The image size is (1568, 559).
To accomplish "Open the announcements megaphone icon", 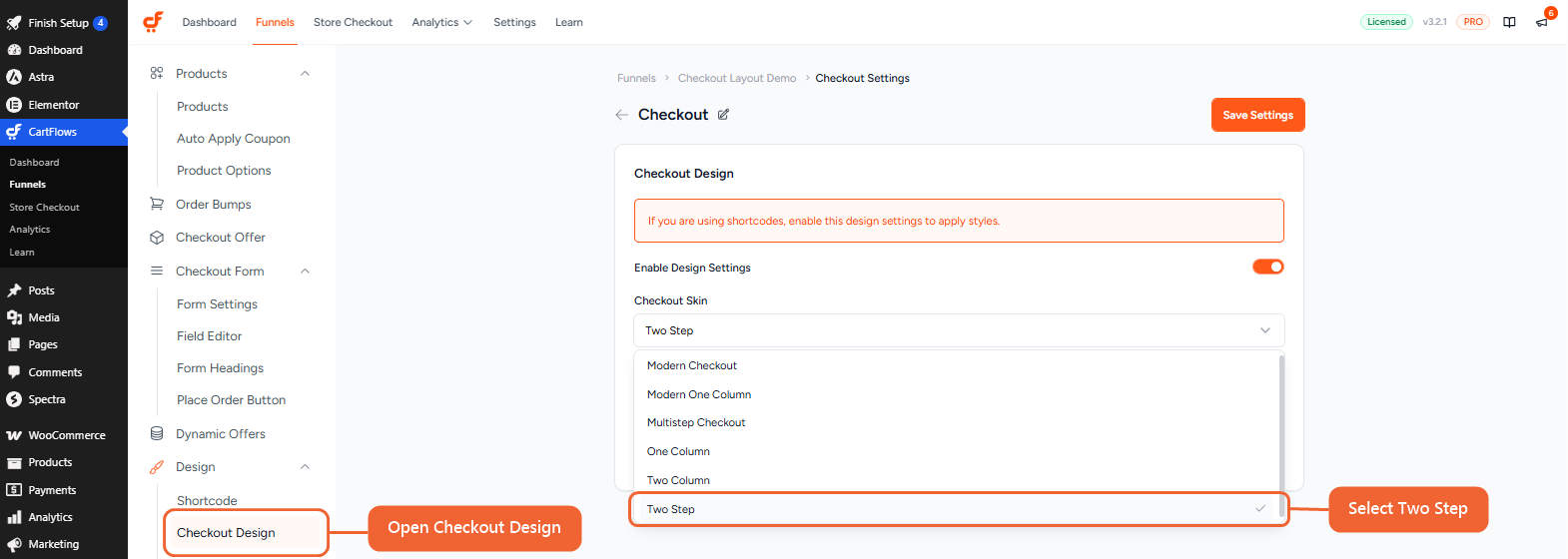I will pyautogui.click(x=1542, y=22).
